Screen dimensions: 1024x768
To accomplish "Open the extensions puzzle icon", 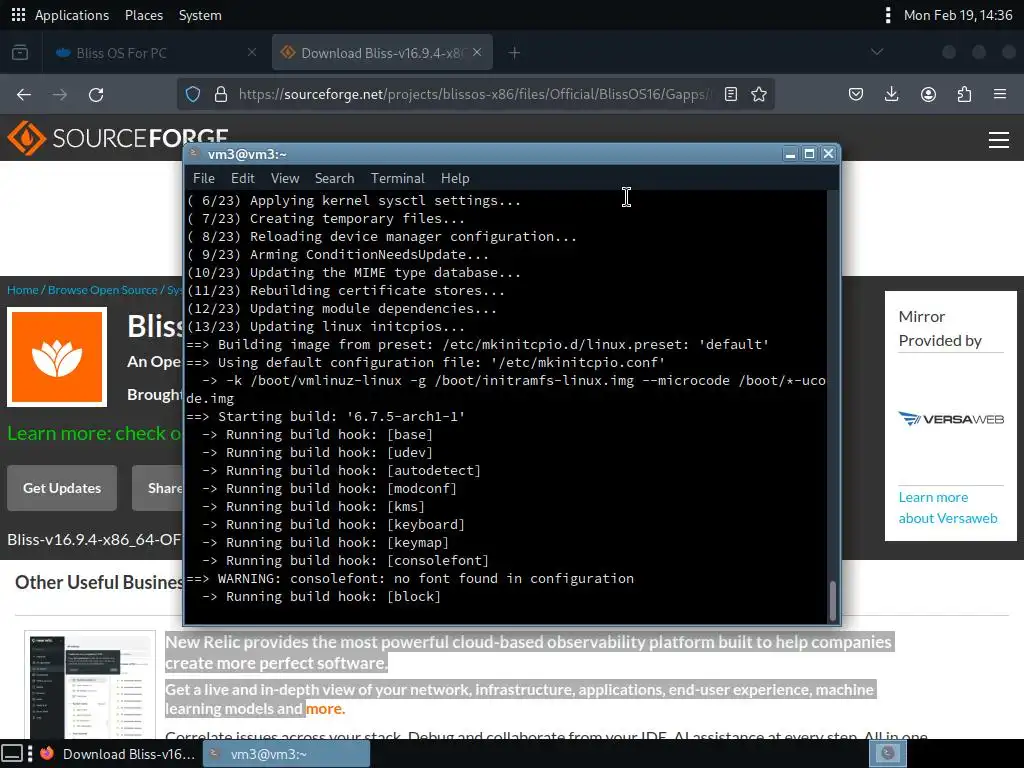I will tap(964, 95).
